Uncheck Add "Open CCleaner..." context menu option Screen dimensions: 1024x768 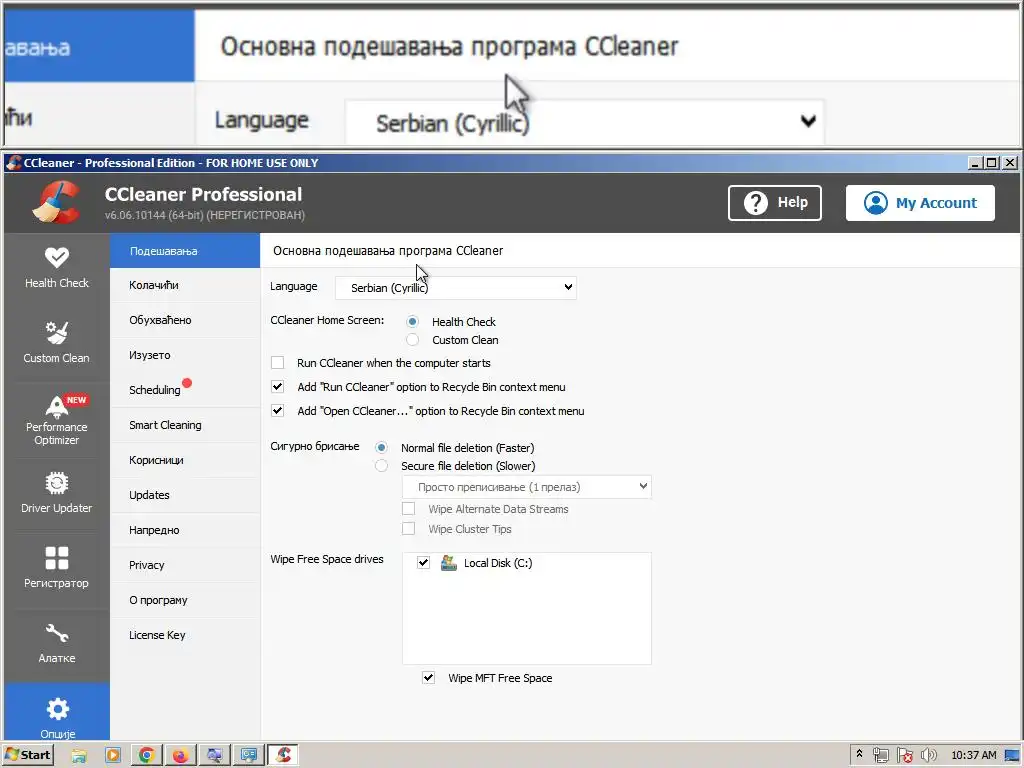point(278,411)
